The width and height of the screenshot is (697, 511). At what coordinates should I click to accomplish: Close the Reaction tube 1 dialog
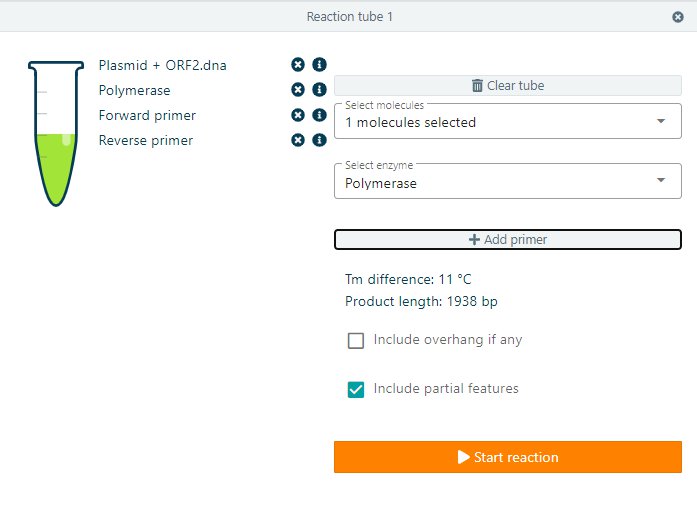point(678,17)
